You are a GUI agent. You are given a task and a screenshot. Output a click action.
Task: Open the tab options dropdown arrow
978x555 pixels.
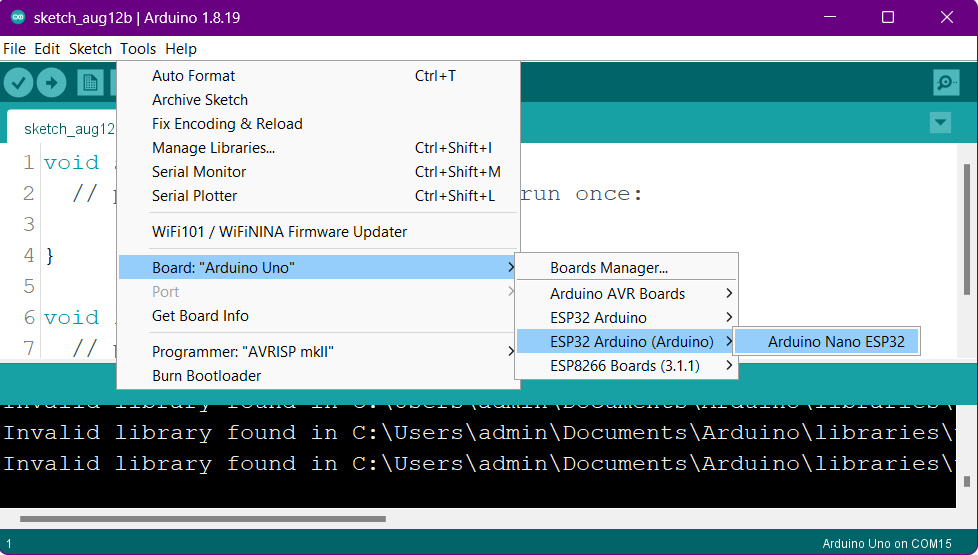click(940, 123)
